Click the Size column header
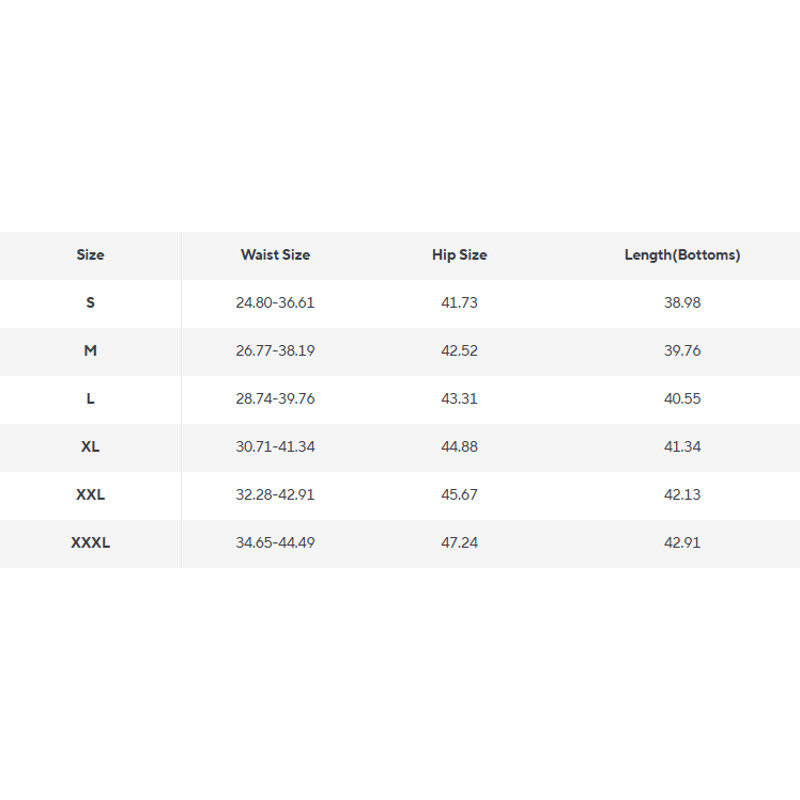This screenshot has width=800, height=800. pos(90,255)
